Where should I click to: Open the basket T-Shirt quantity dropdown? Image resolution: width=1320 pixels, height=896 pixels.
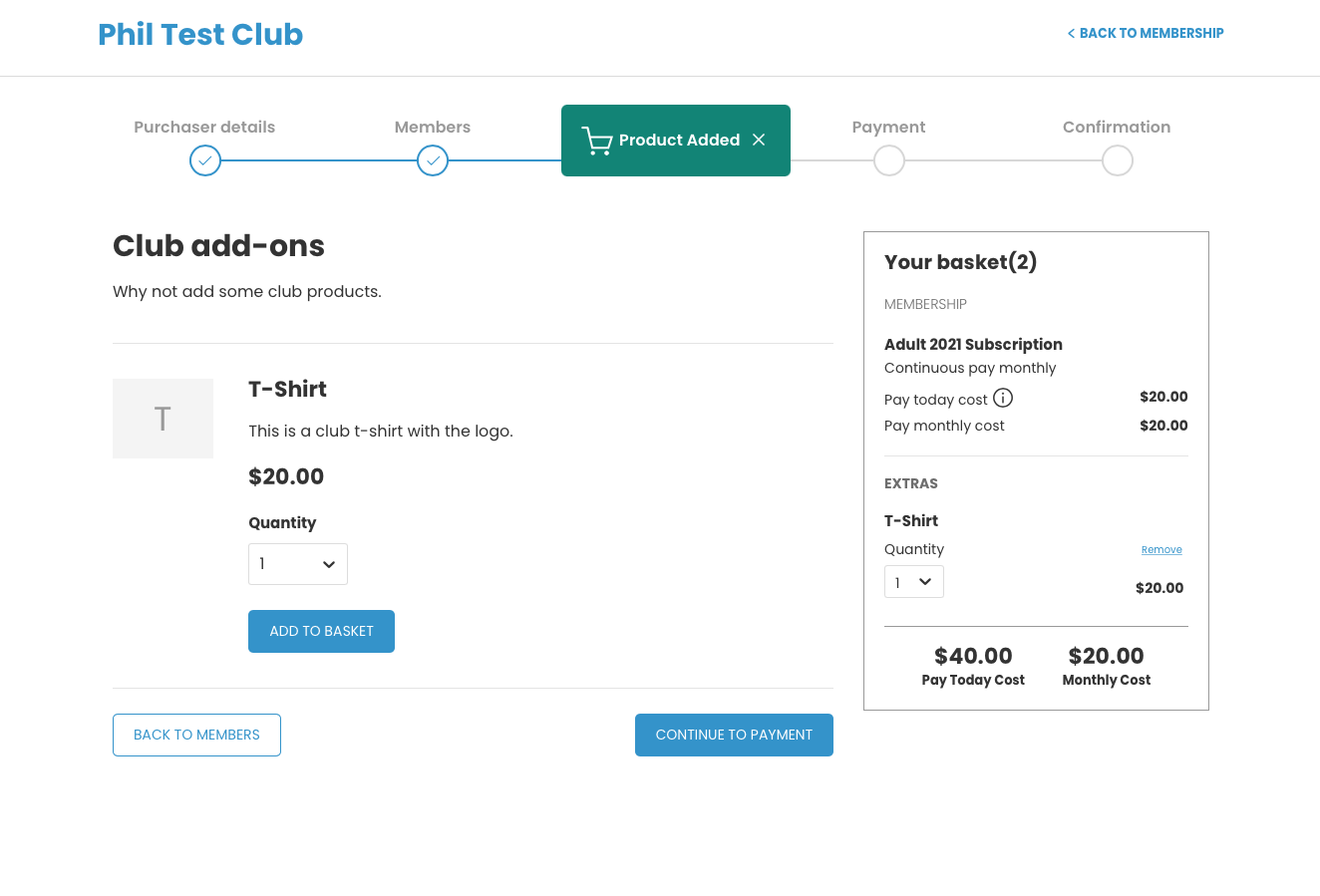click(x=914, y=582)
